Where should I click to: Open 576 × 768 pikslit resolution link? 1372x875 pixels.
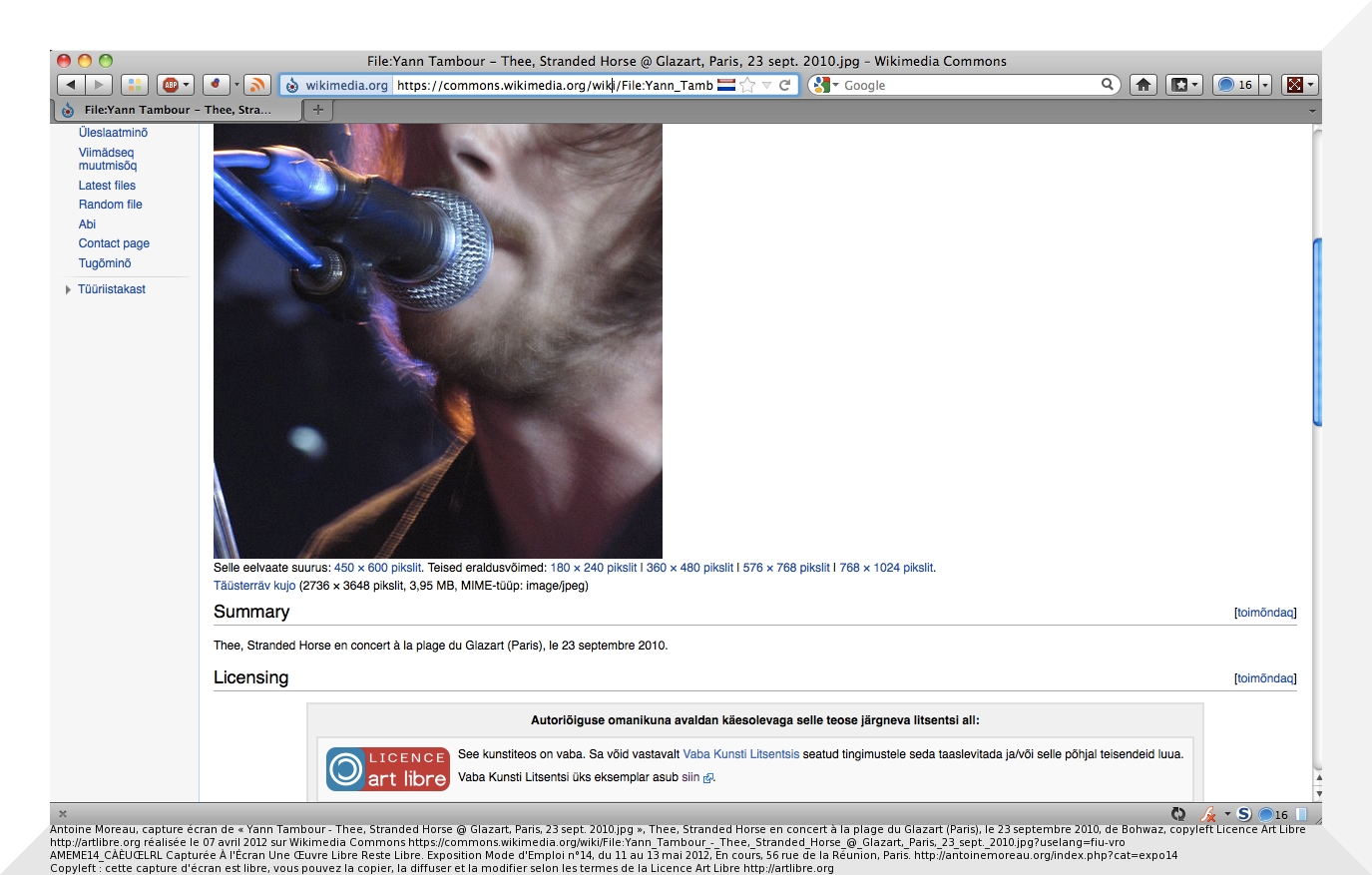[786, 568]
